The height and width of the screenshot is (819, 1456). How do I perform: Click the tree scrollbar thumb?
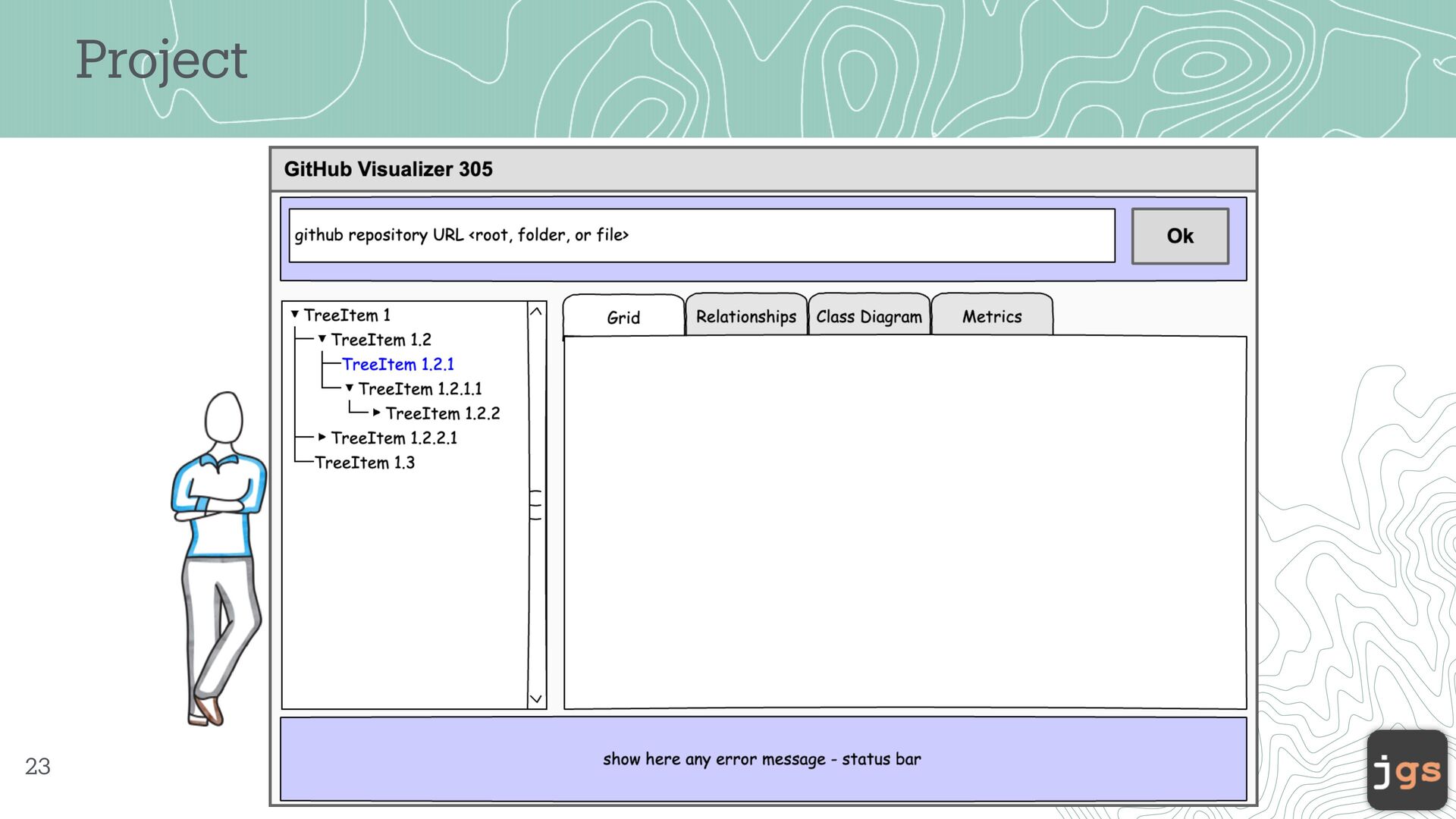pyautogui.click(x=536, y=505)
